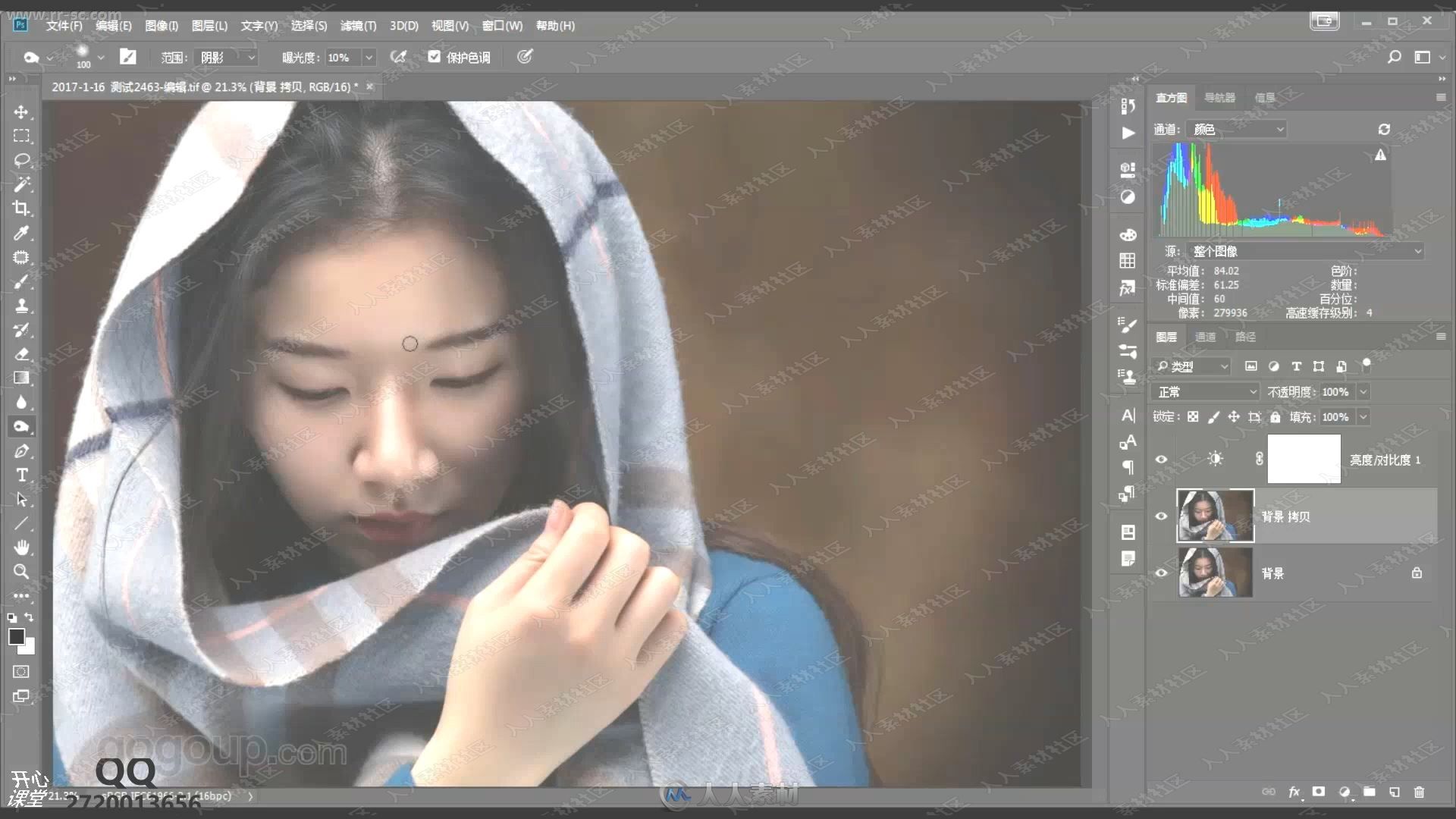Select the Move tool
The width and height of the screenshot is (1456, 819).
tap(21, 112)
